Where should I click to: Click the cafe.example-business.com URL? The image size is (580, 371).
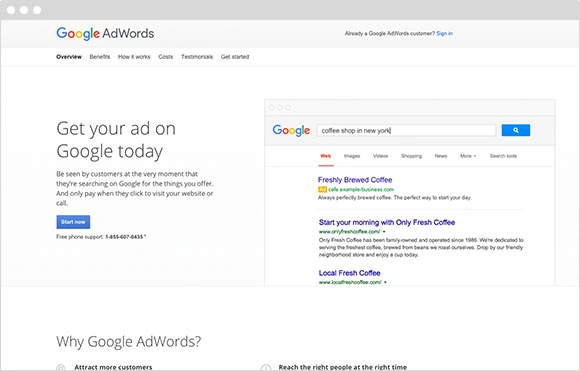[361, 189]
